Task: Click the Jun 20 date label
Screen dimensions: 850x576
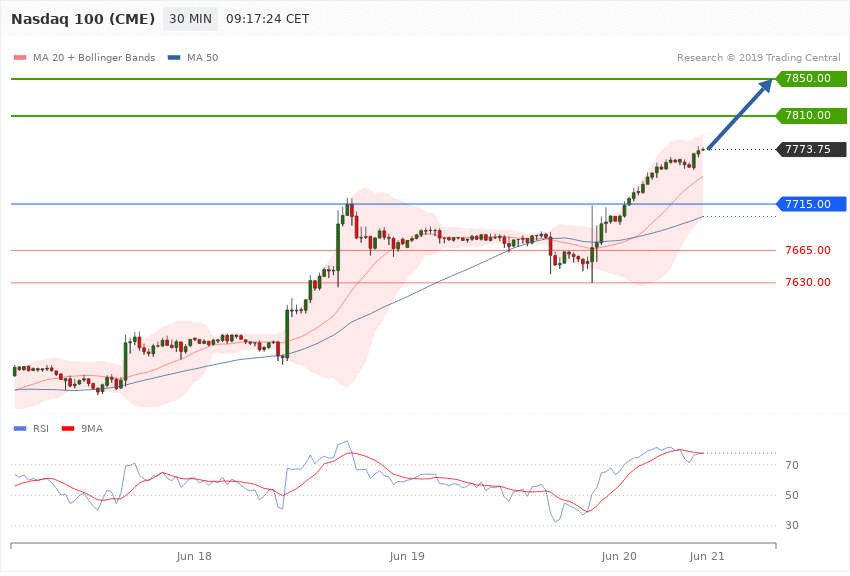Action: (x=619, y=556)
